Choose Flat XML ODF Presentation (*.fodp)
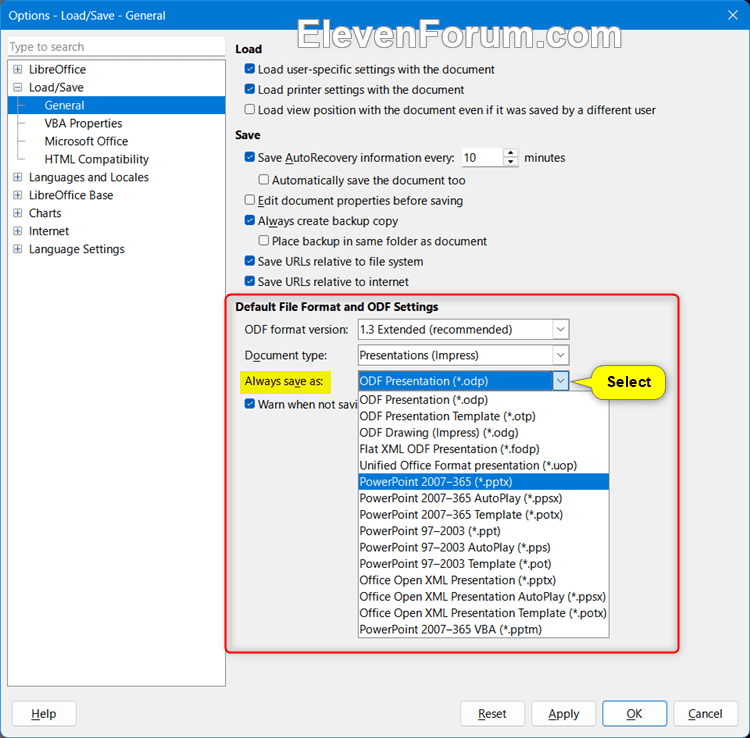The height and width of the screenshot is (738, 750). point(484,449)
